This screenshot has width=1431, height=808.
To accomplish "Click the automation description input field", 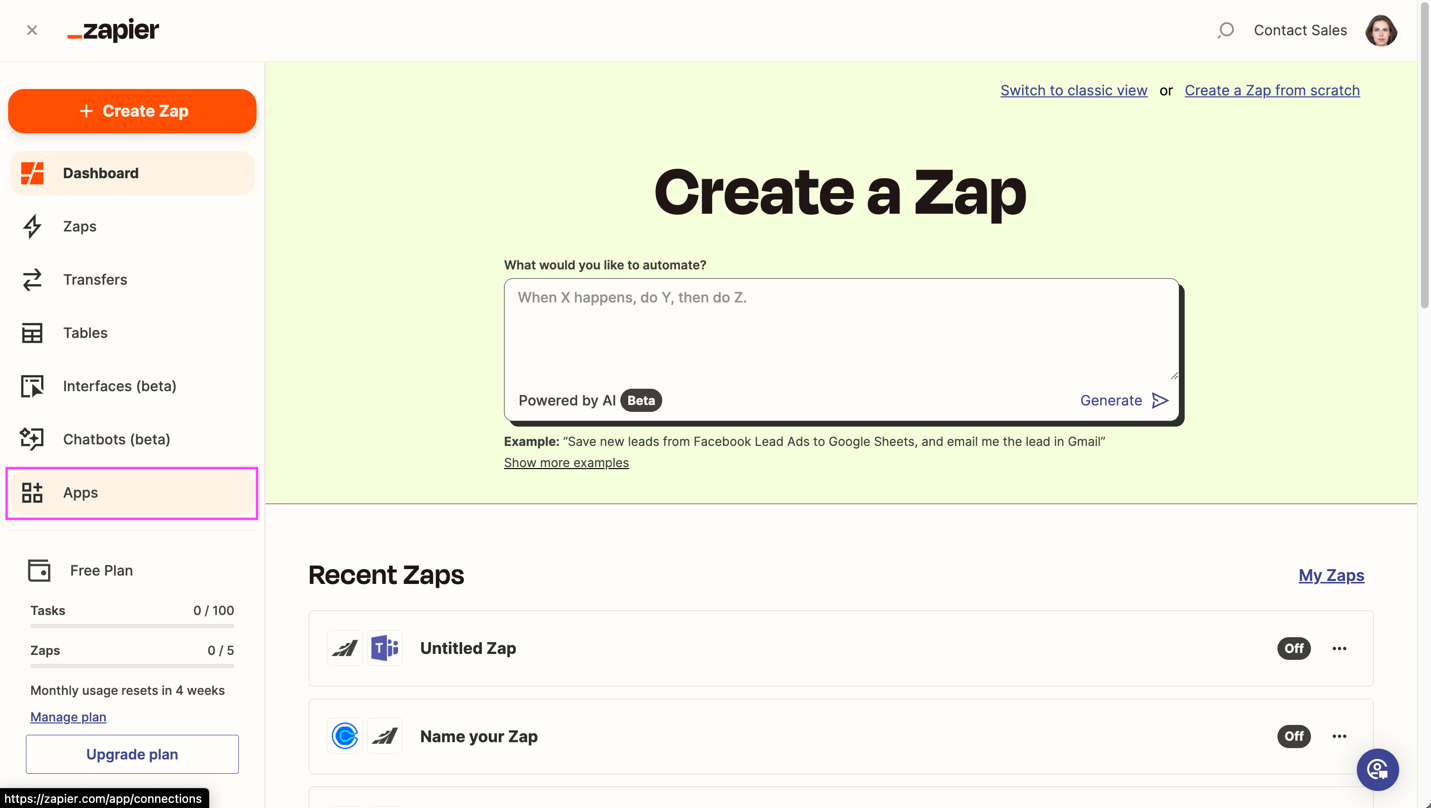I will [x=841, y=330].
